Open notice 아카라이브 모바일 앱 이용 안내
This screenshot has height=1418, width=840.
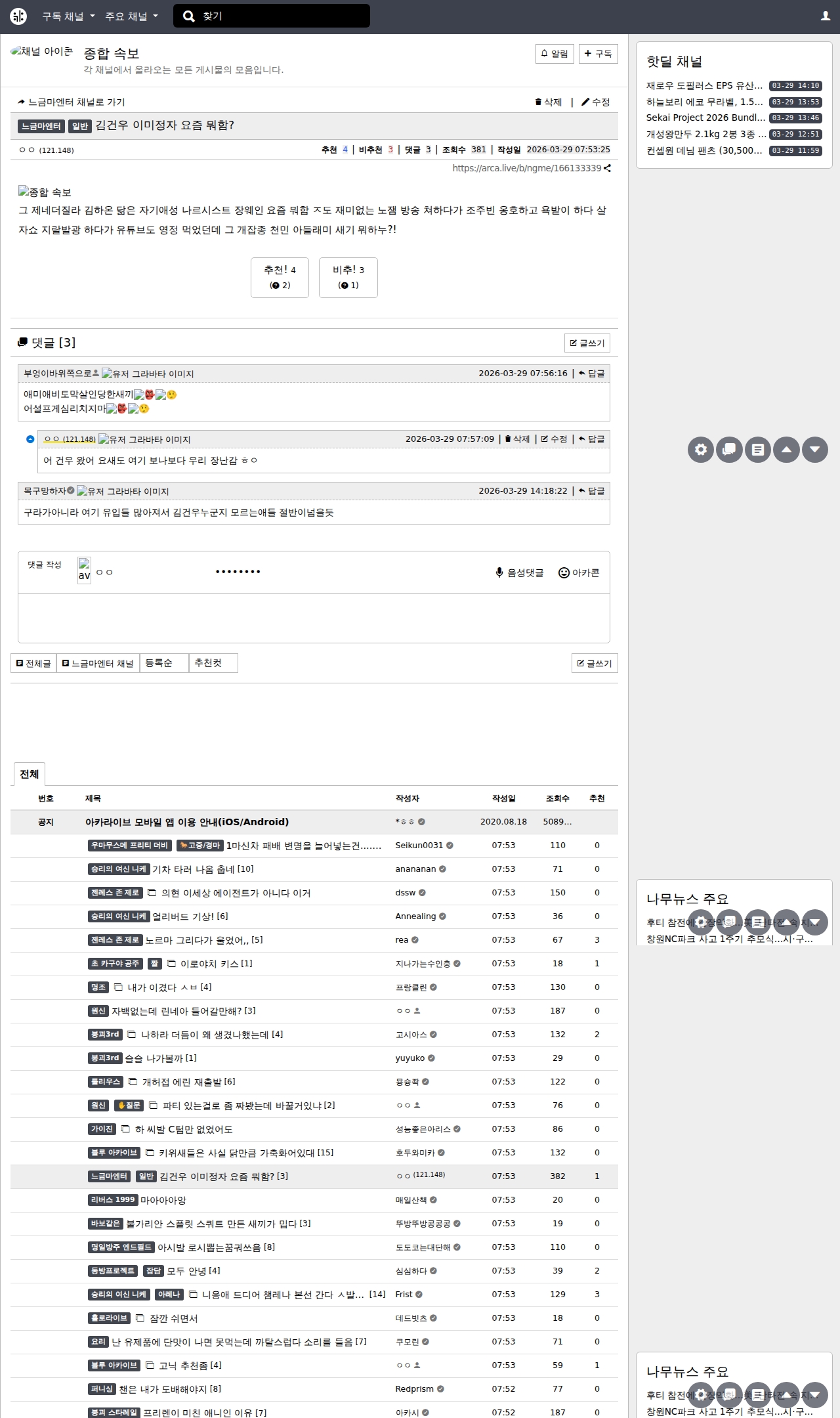[x=187, y=823]
